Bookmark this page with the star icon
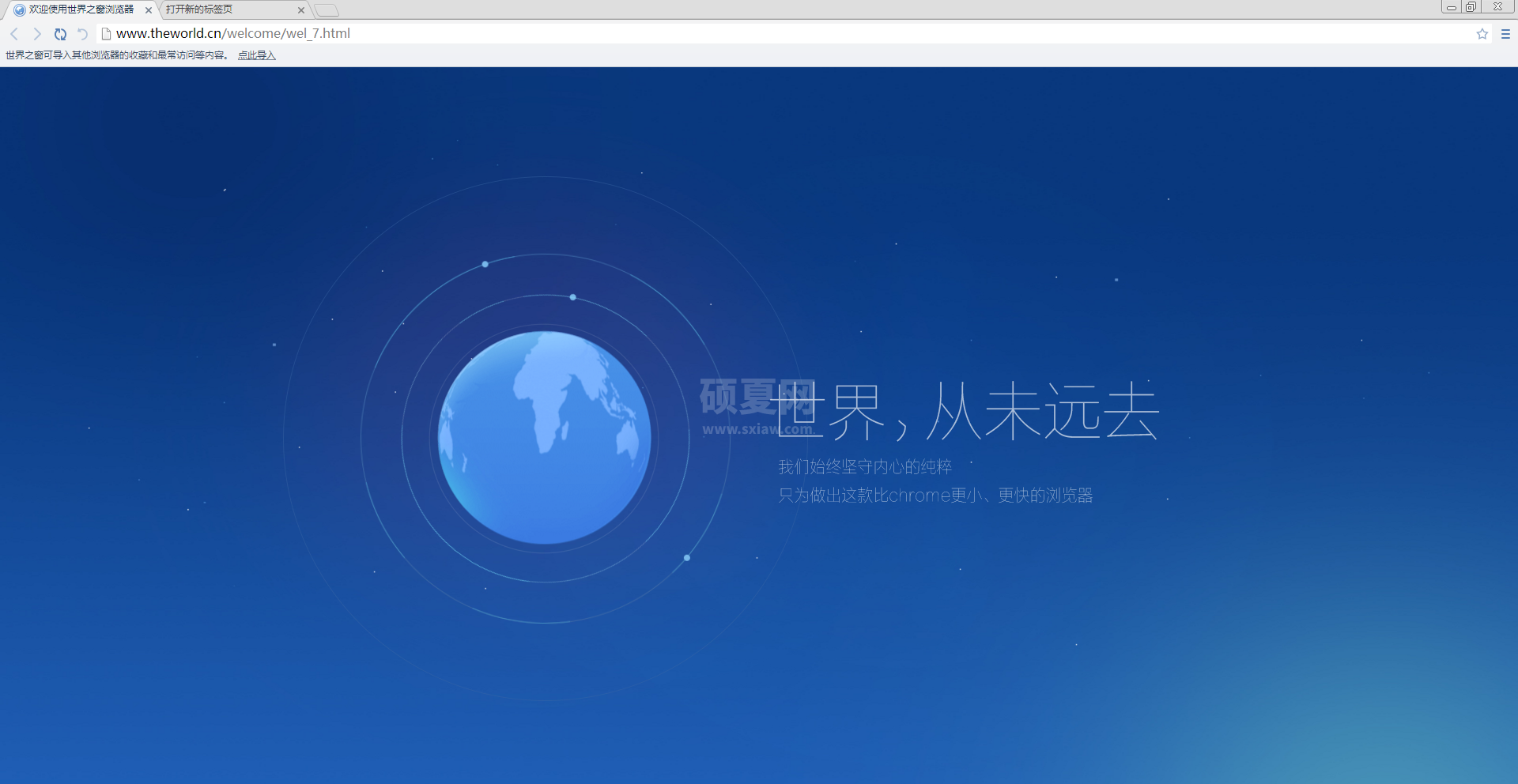The height and width of the screenshot is (784, 1518). pyautogui.click(x=1482, y=34)
